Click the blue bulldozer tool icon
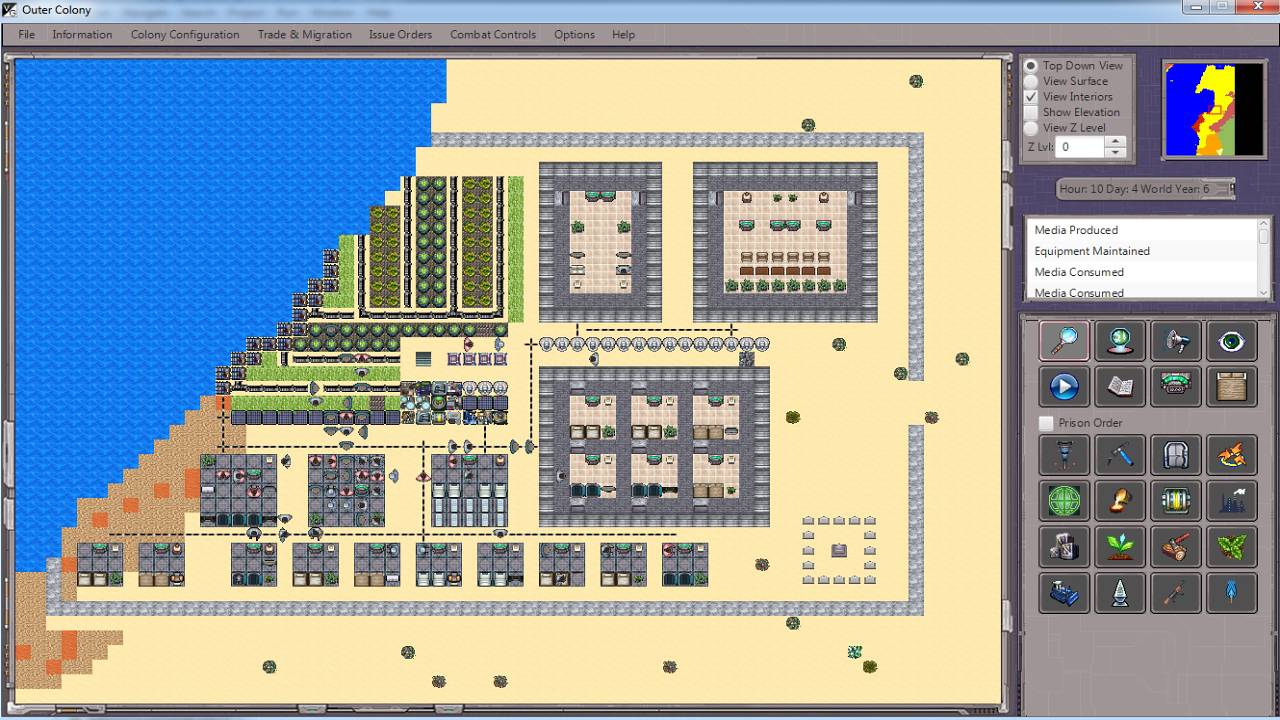 (x=1064, y=592)
